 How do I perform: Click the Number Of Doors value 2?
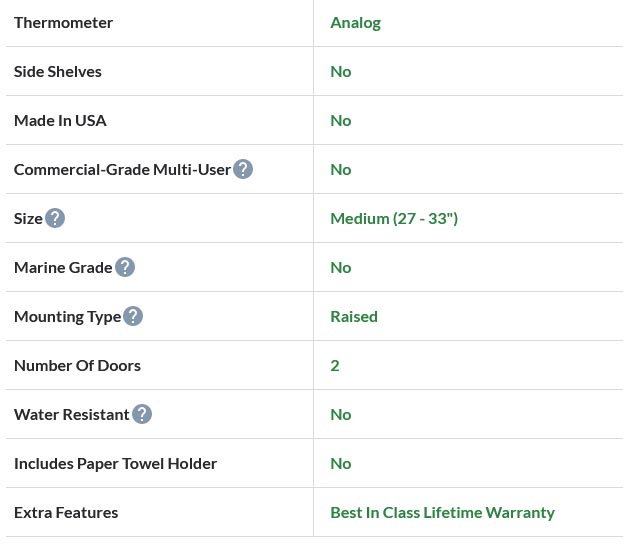pos(335,365)
